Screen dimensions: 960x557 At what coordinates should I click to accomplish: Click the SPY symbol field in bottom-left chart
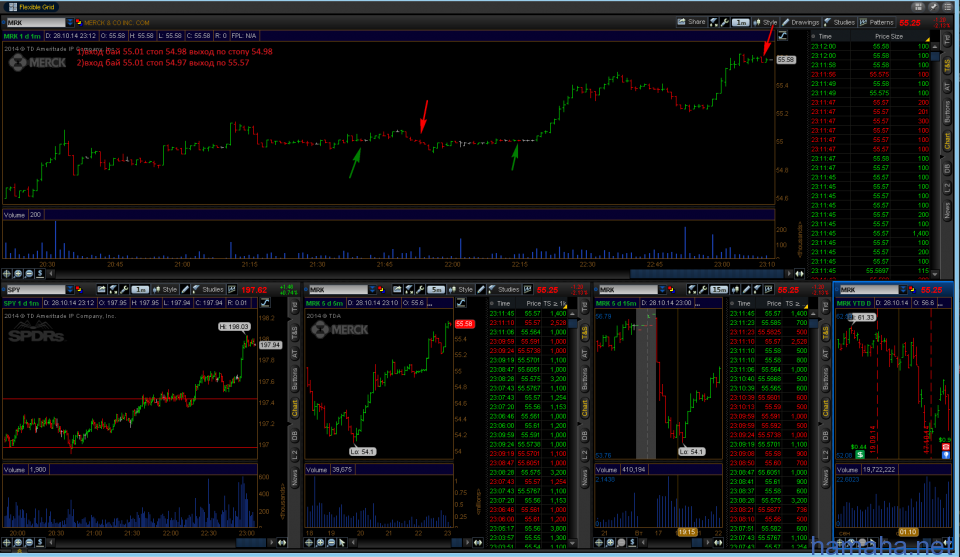(x=36, y=290)
